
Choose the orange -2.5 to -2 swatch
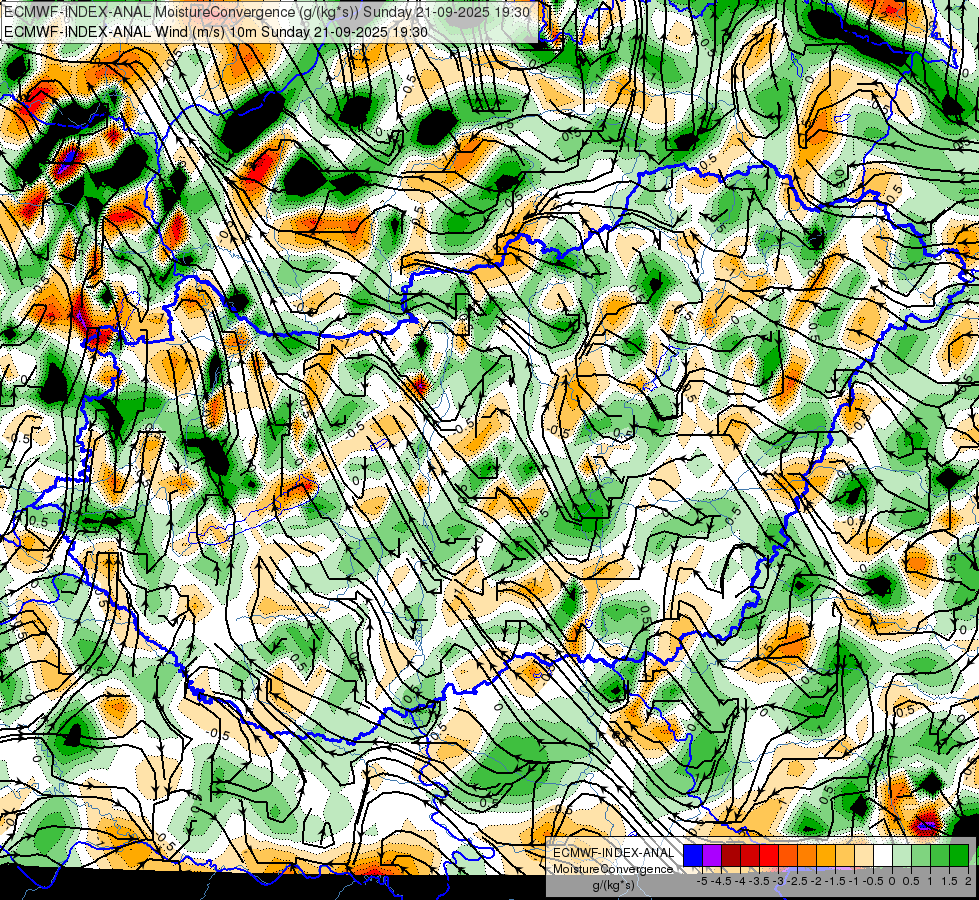coord(807,856)
